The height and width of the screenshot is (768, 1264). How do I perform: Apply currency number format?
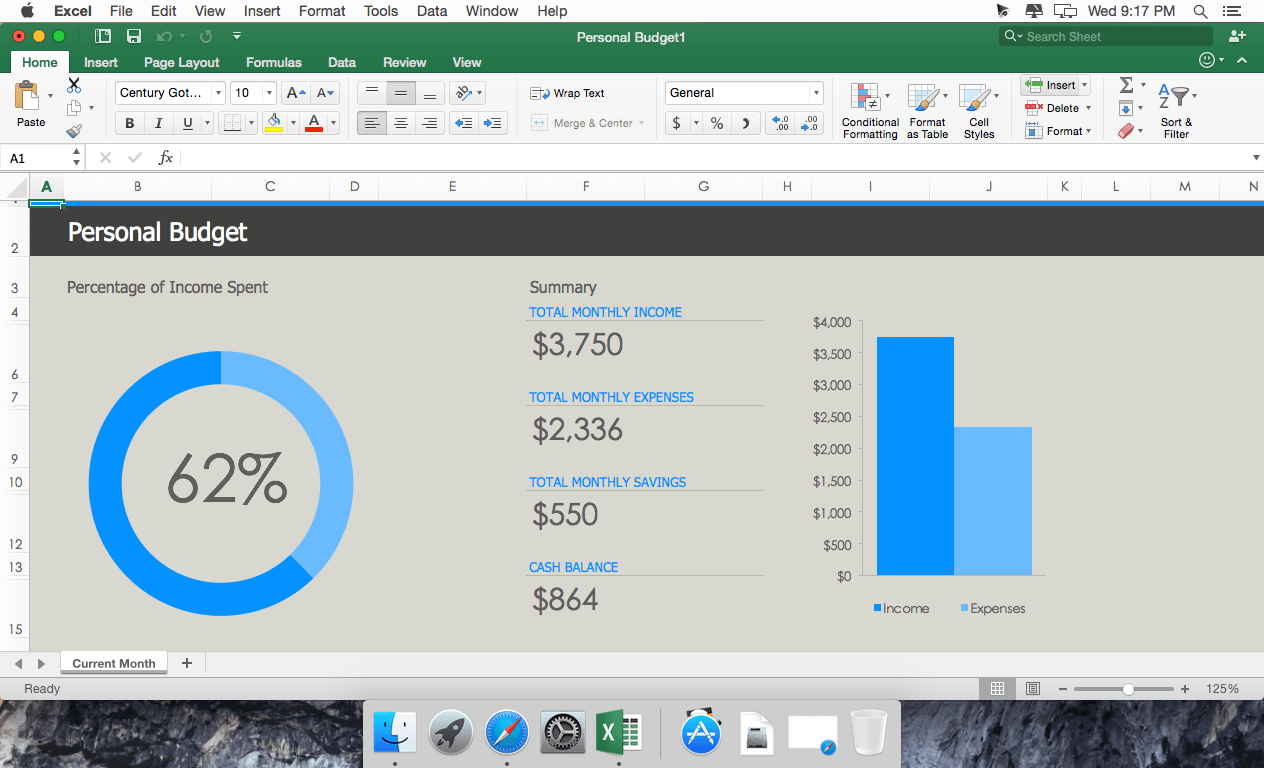(678, 122)
